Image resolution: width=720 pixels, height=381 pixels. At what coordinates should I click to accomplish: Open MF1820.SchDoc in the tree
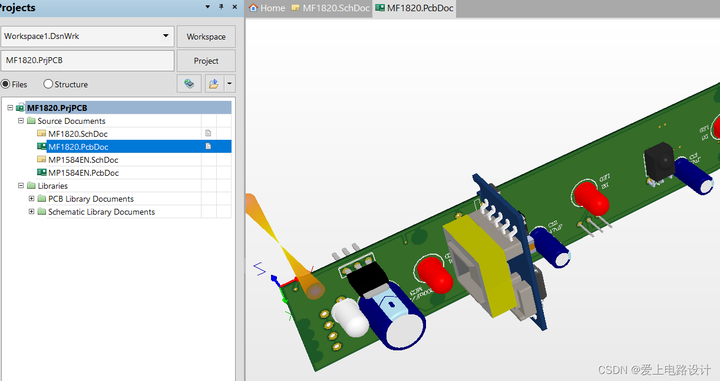(78, 134)
